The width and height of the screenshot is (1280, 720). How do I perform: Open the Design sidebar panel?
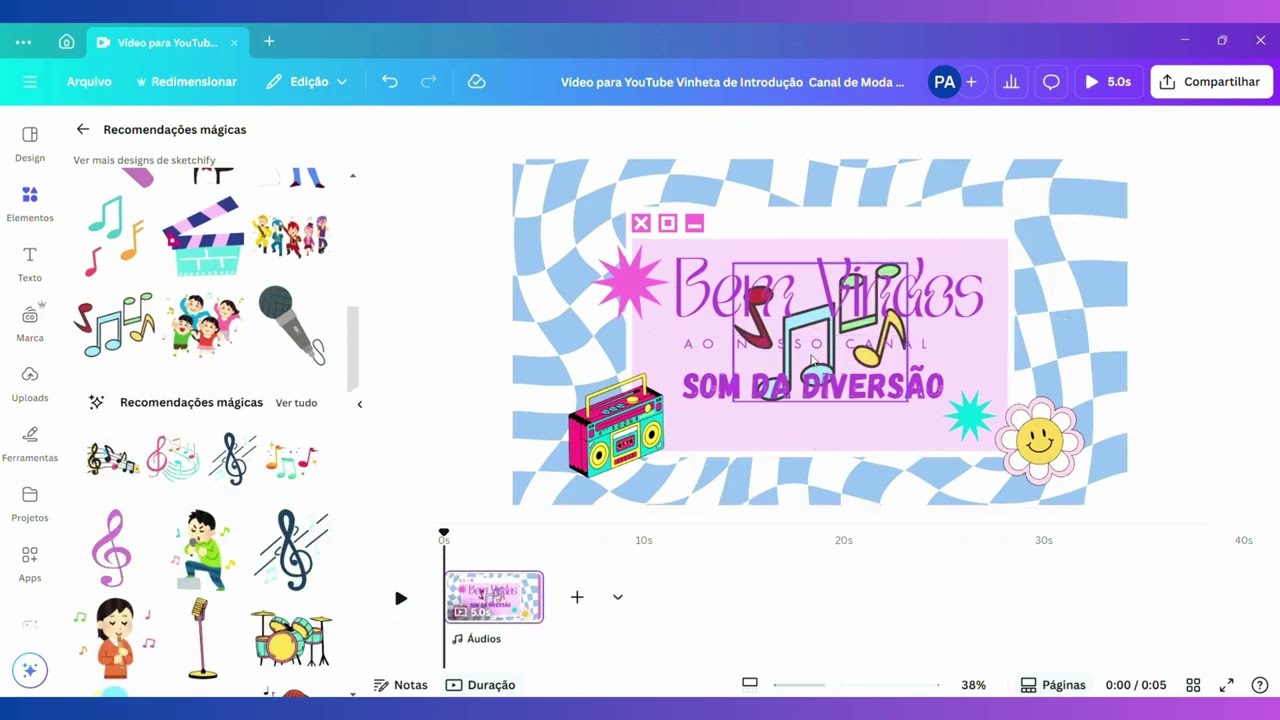click(30, 144)
